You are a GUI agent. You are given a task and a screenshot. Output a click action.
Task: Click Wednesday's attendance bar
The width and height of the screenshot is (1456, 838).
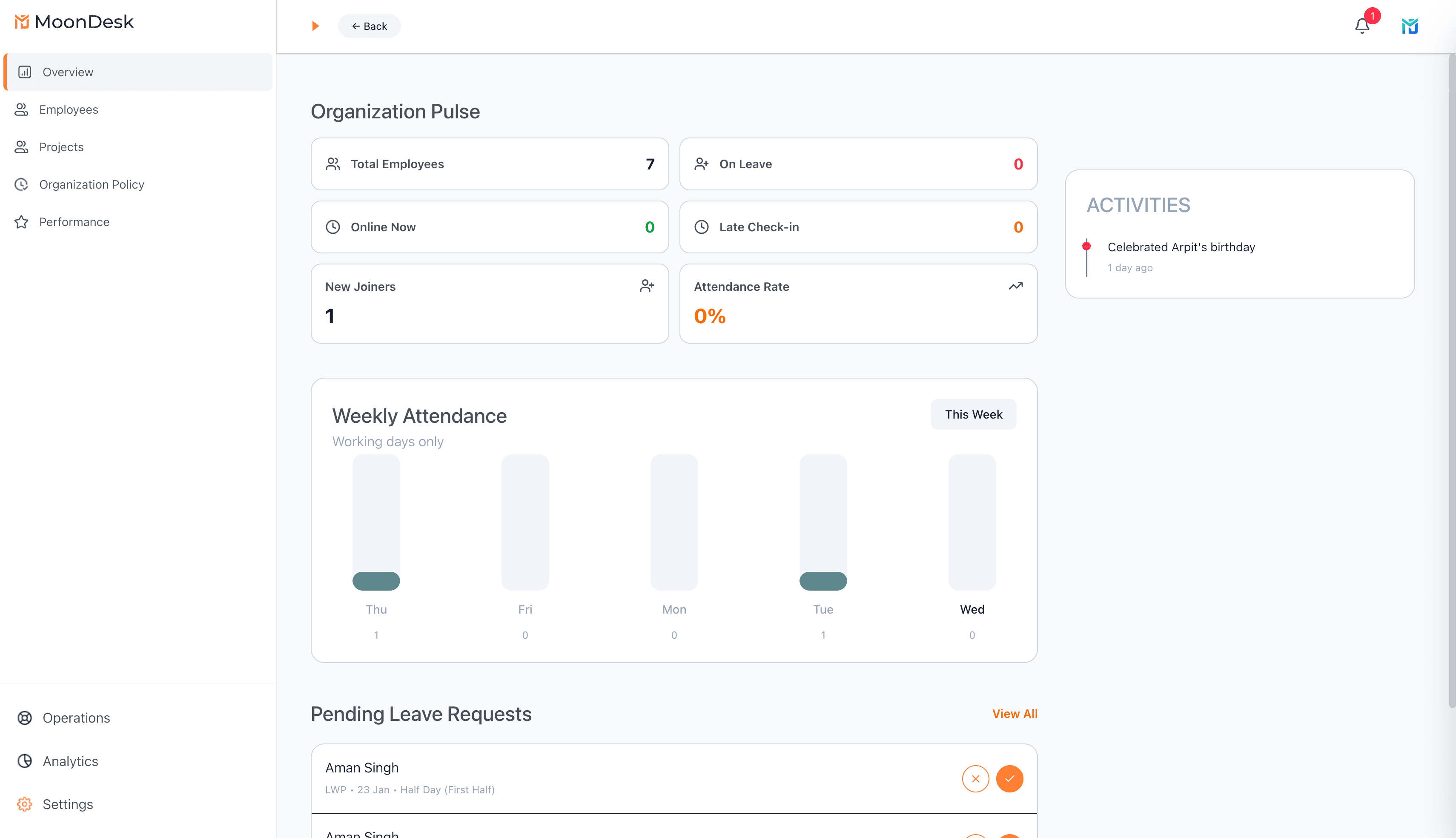(x=972, y=522)
